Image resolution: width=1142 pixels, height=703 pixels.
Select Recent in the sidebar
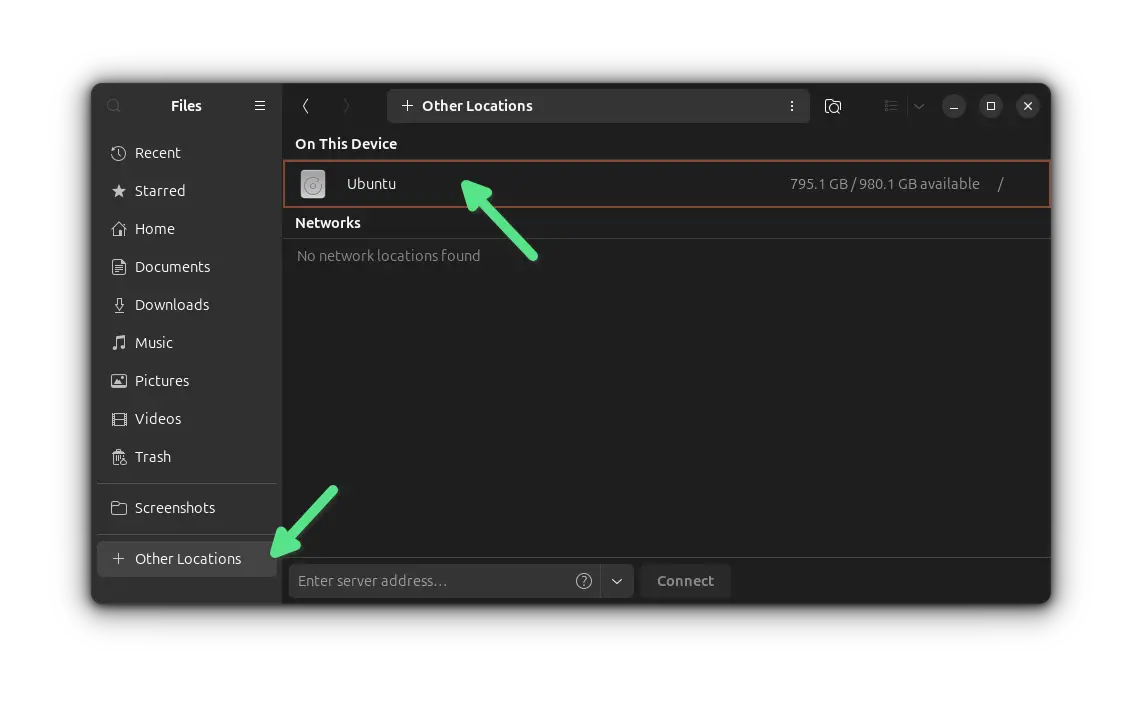(x=157, y=153)
